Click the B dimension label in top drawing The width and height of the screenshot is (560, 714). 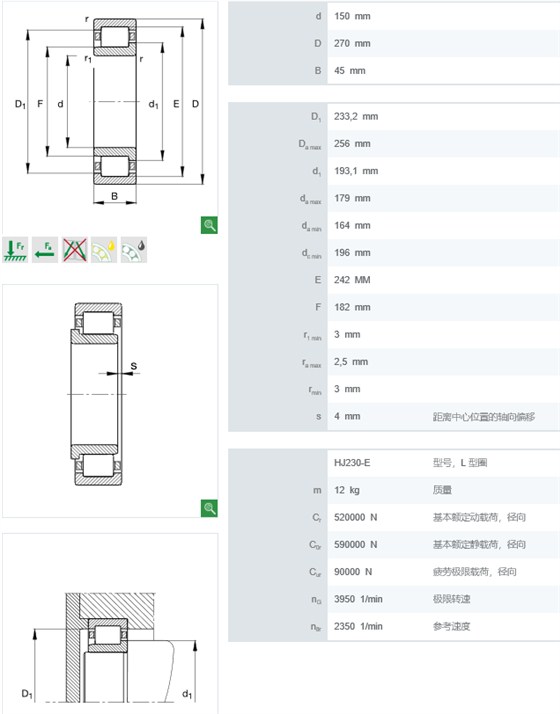(114, 196)
